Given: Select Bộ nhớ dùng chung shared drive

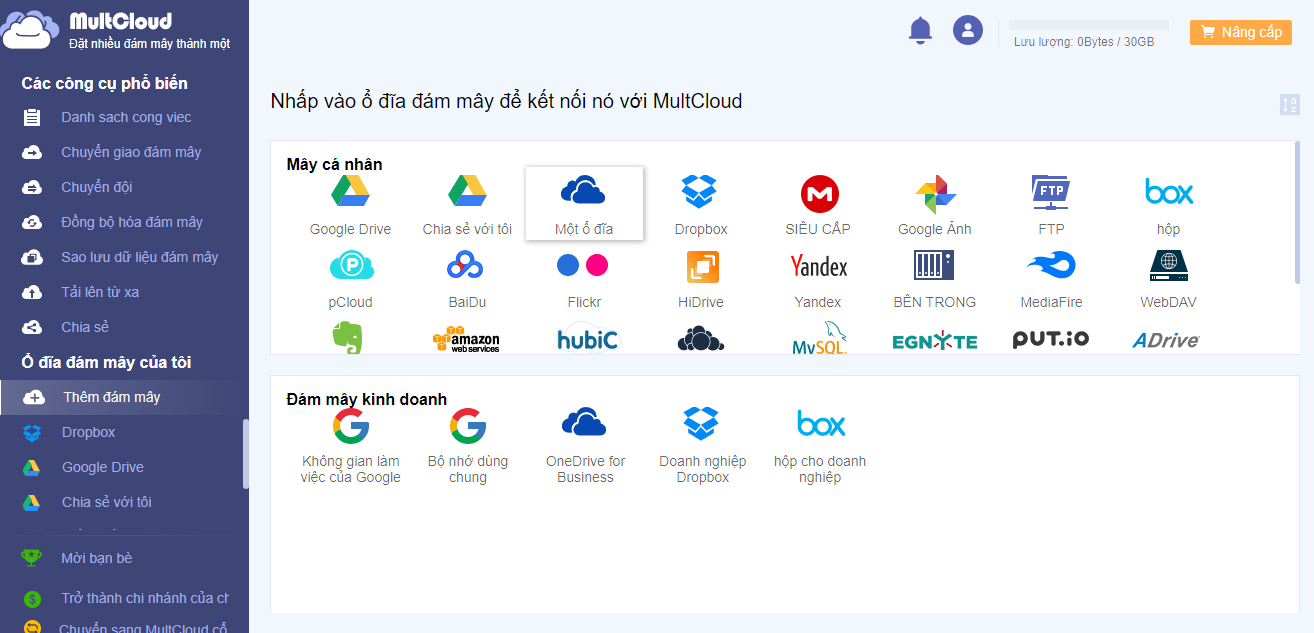Looking at the screenshot, I should (x=468, y=446).
